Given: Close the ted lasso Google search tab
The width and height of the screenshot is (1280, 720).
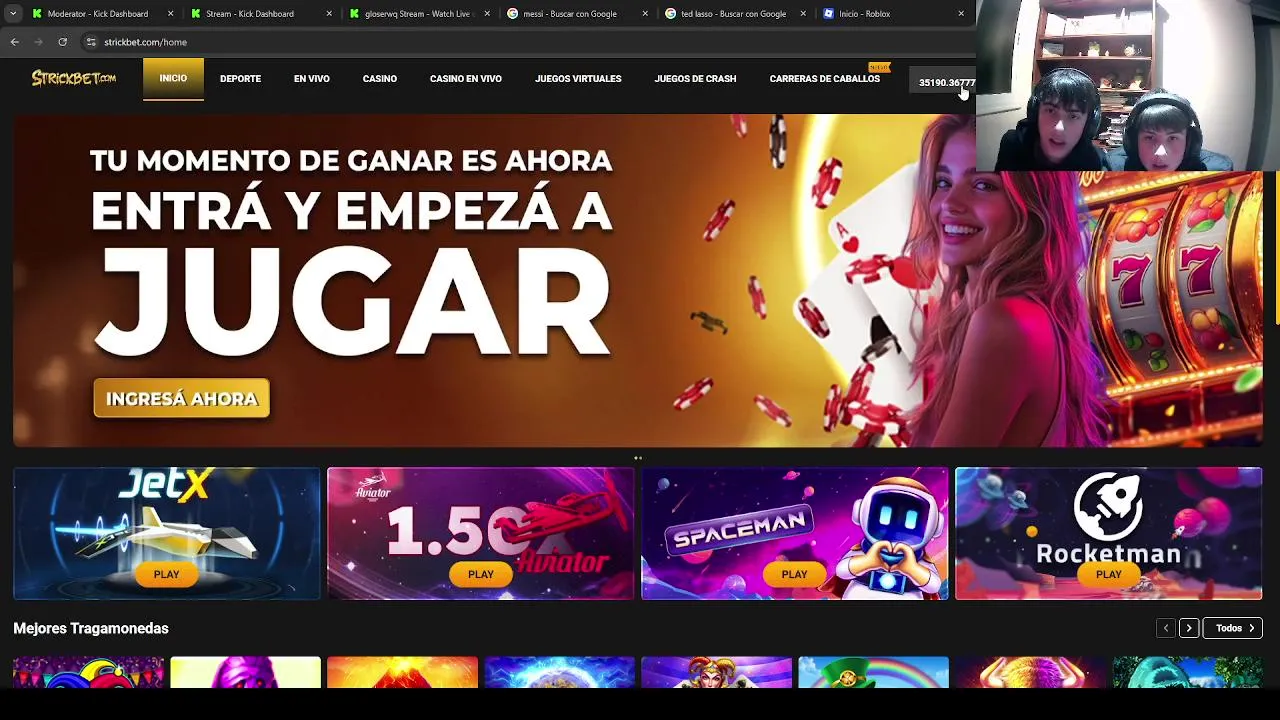Looking at the screenshot, I should tap(803, 14).
